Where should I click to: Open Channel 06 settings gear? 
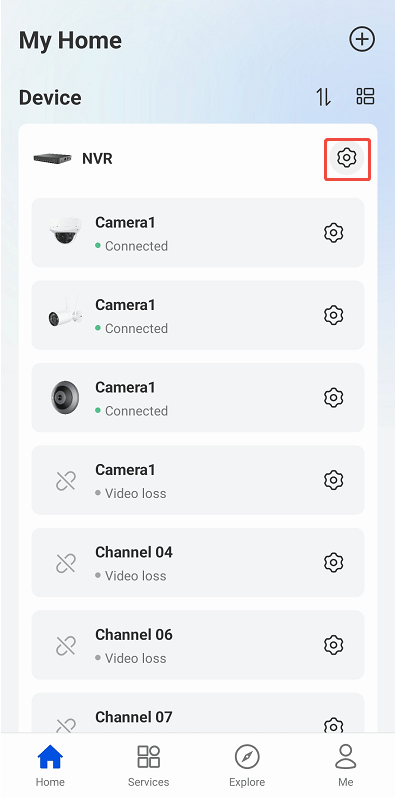(x=333, y=645)
